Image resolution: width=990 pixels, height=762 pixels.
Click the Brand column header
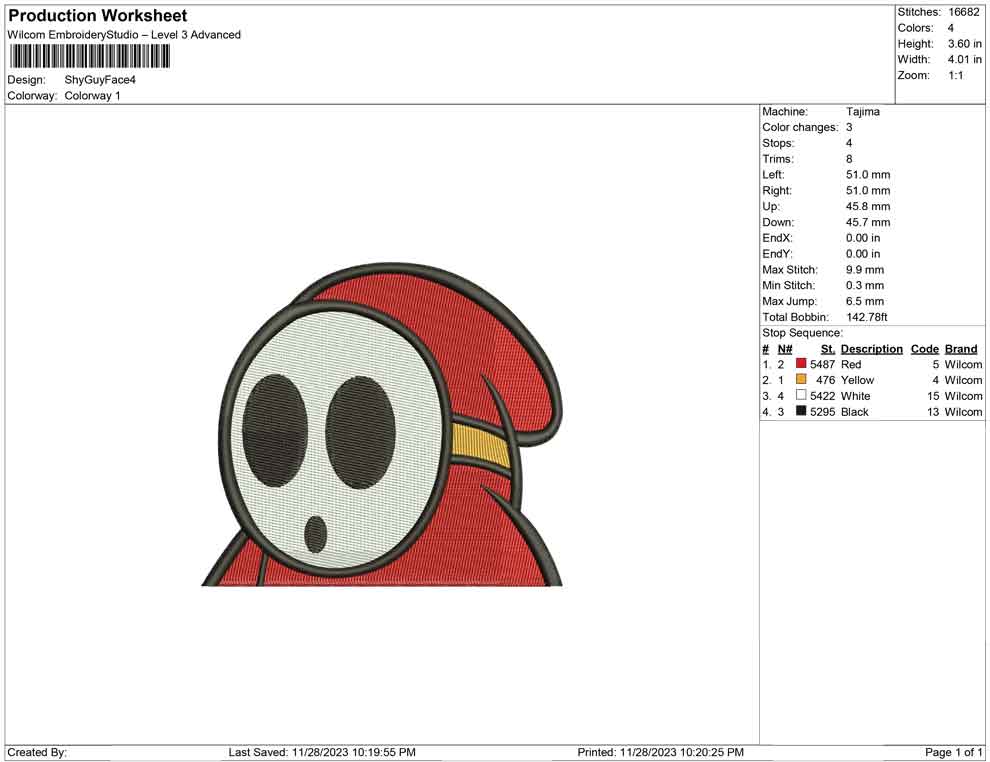point(961,349)
